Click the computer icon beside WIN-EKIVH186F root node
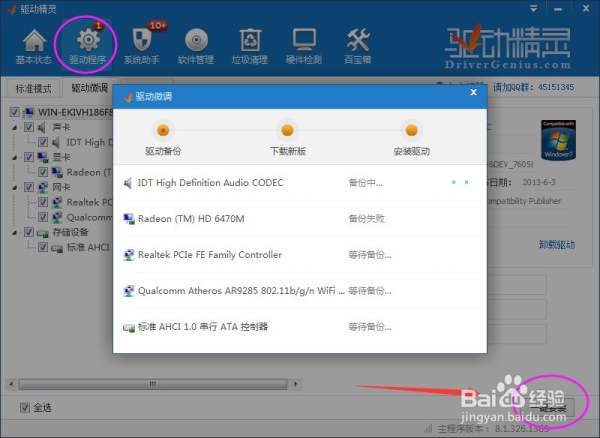Viewport: 600px width, 438px height. [28, 112]
